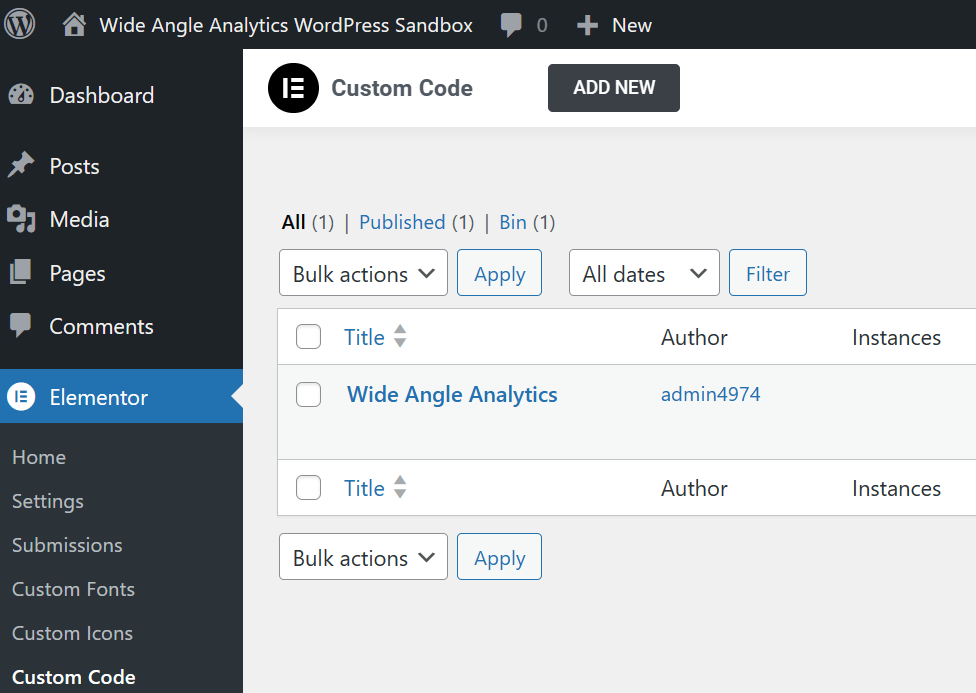
Task: Open the All dates dropdown
Action: point(644,273)
